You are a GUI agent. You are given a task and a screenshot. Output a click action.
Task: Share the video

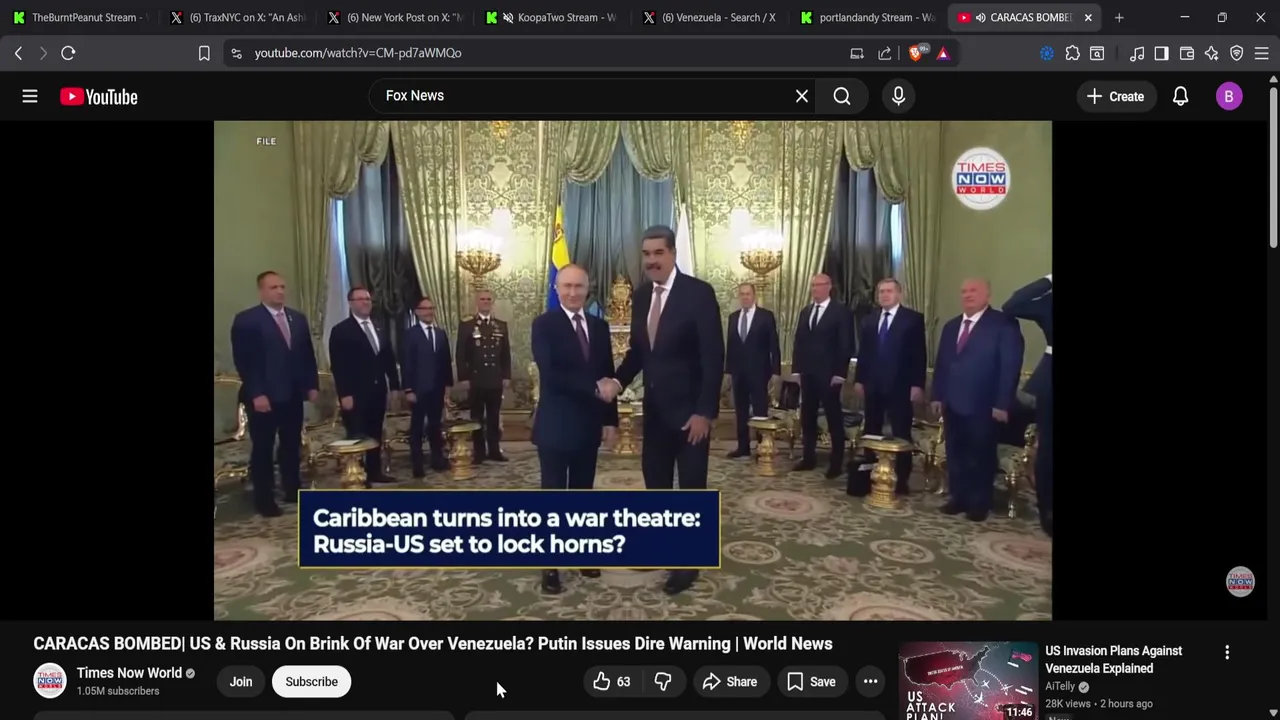pyautogui.click(x=730, y=681)
